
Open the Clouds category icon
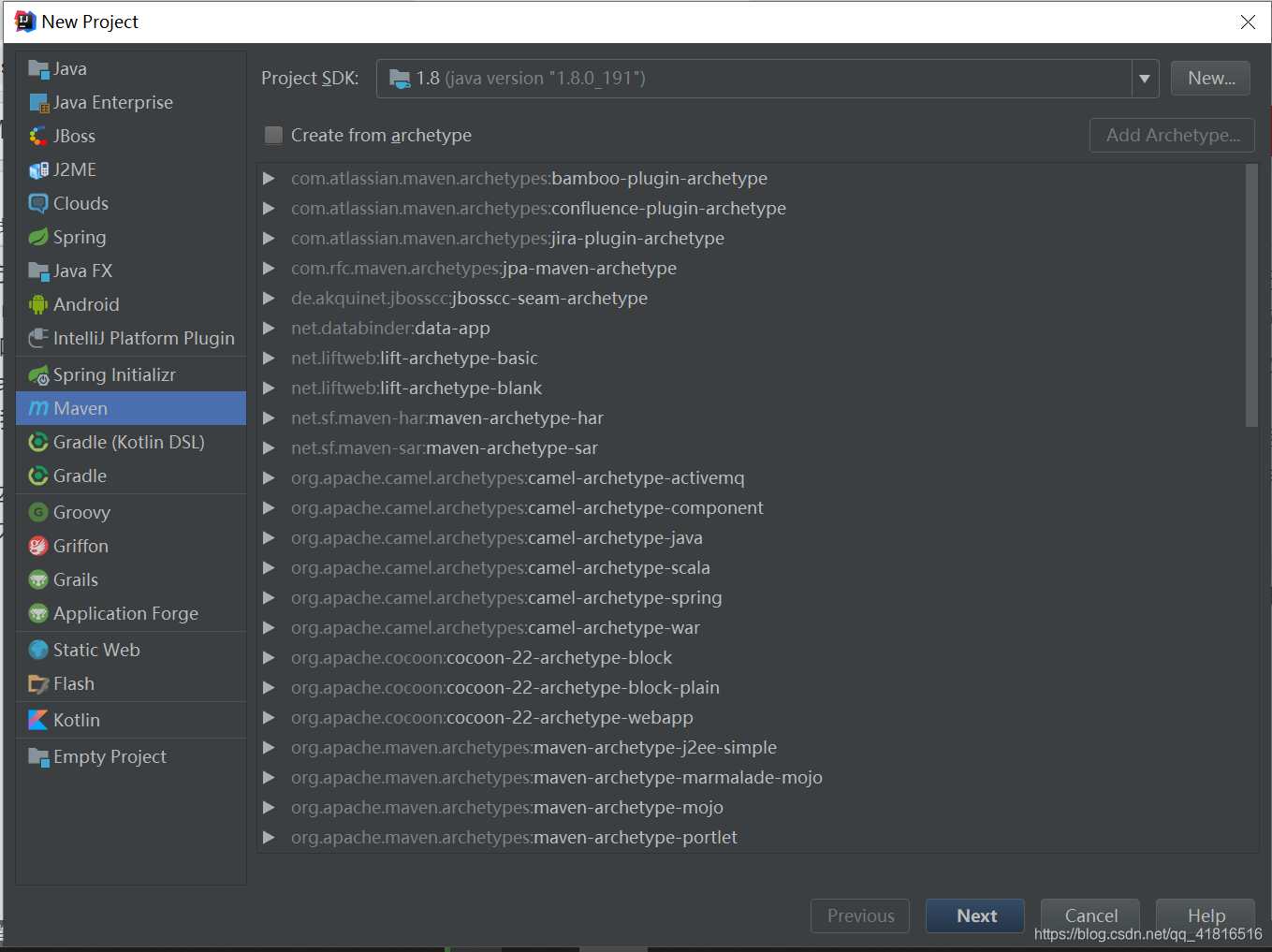pyautogui.click(x=38, y=203)
